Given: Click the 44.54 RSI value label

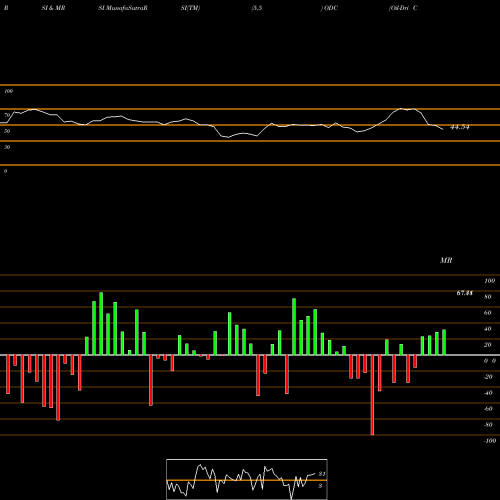Looking at the screenshot, I should point(460,127).
